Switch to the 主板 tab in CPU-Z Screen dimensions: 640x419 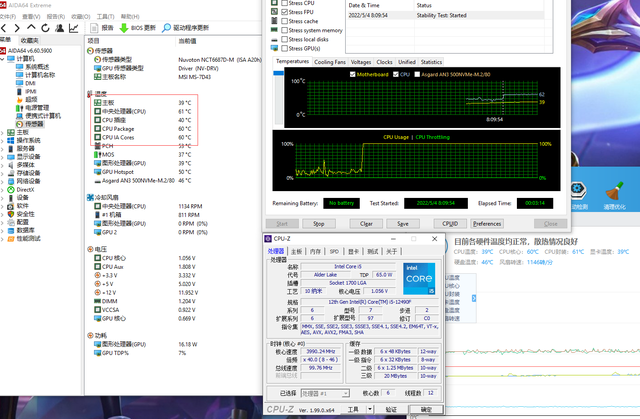click(x=296, y=251)
